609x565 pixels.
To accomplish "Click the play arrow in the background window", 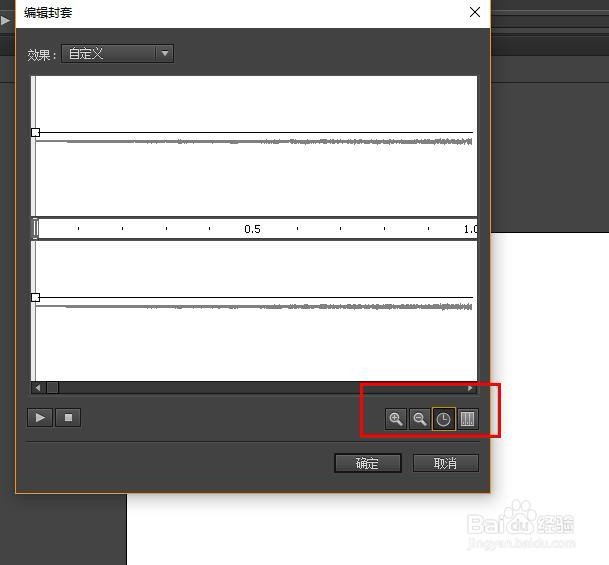I will point(5,20).
